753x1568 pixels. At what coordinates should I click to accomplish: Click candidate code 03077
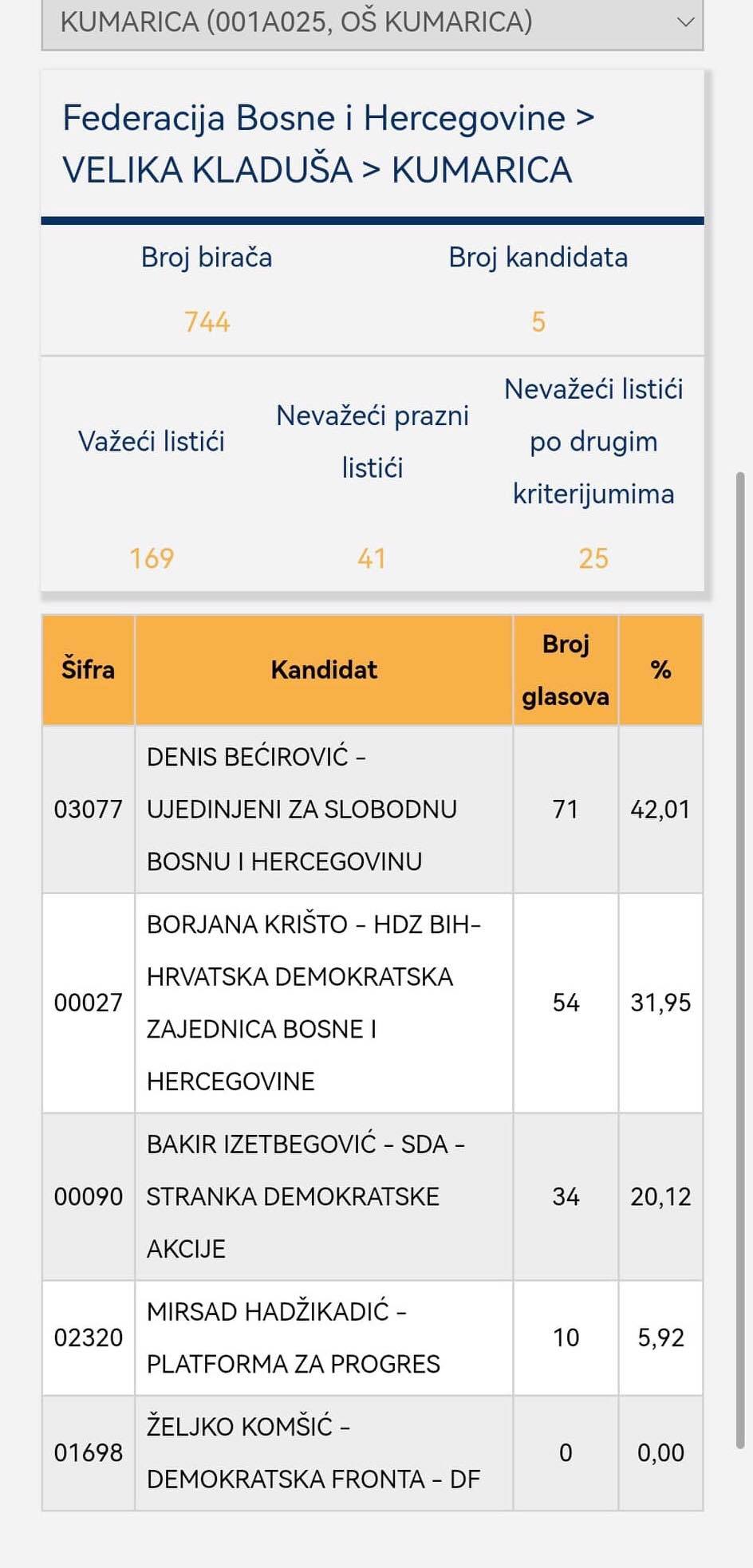click(x=88, y=809)
